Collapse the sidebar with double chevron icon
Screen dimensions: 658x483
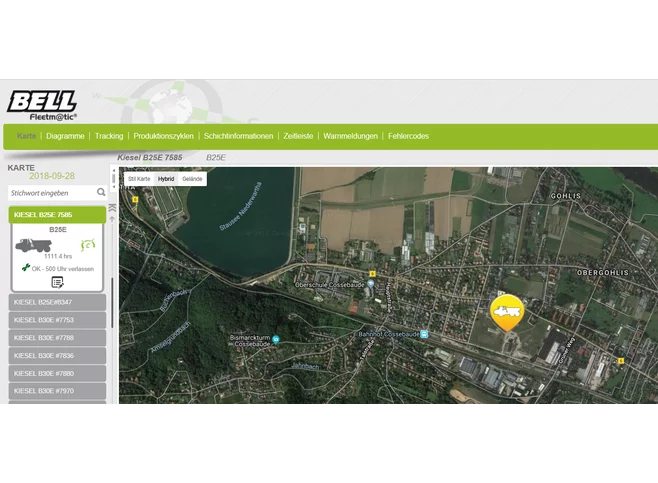(112, 208)
